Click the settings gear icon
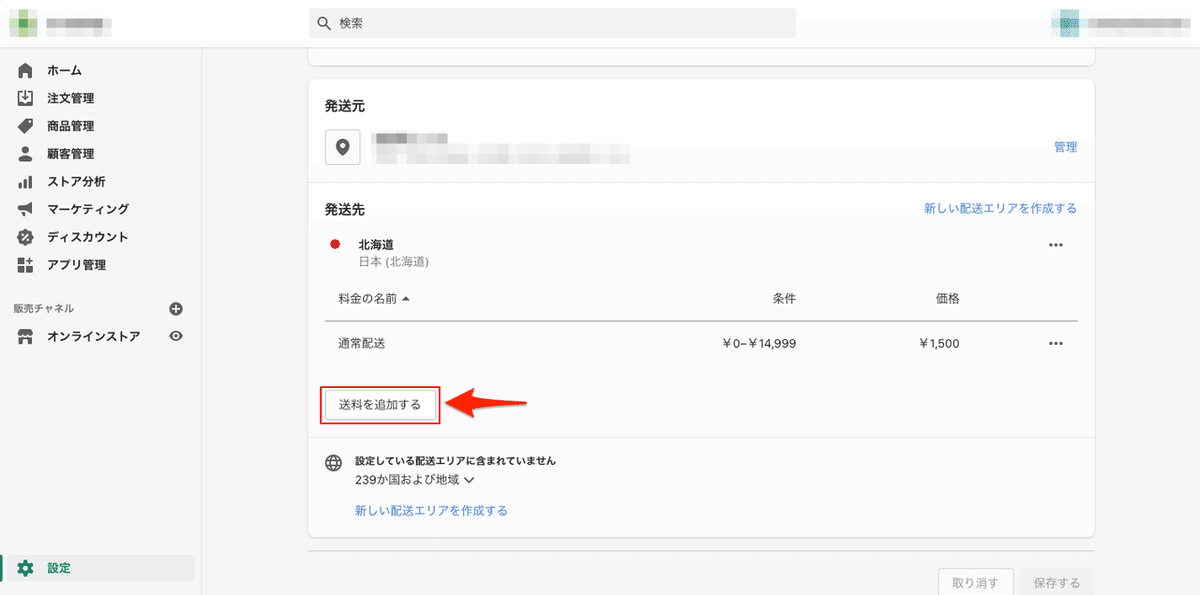The width and height of the screenshot is (1200, 595). point(26,568)
